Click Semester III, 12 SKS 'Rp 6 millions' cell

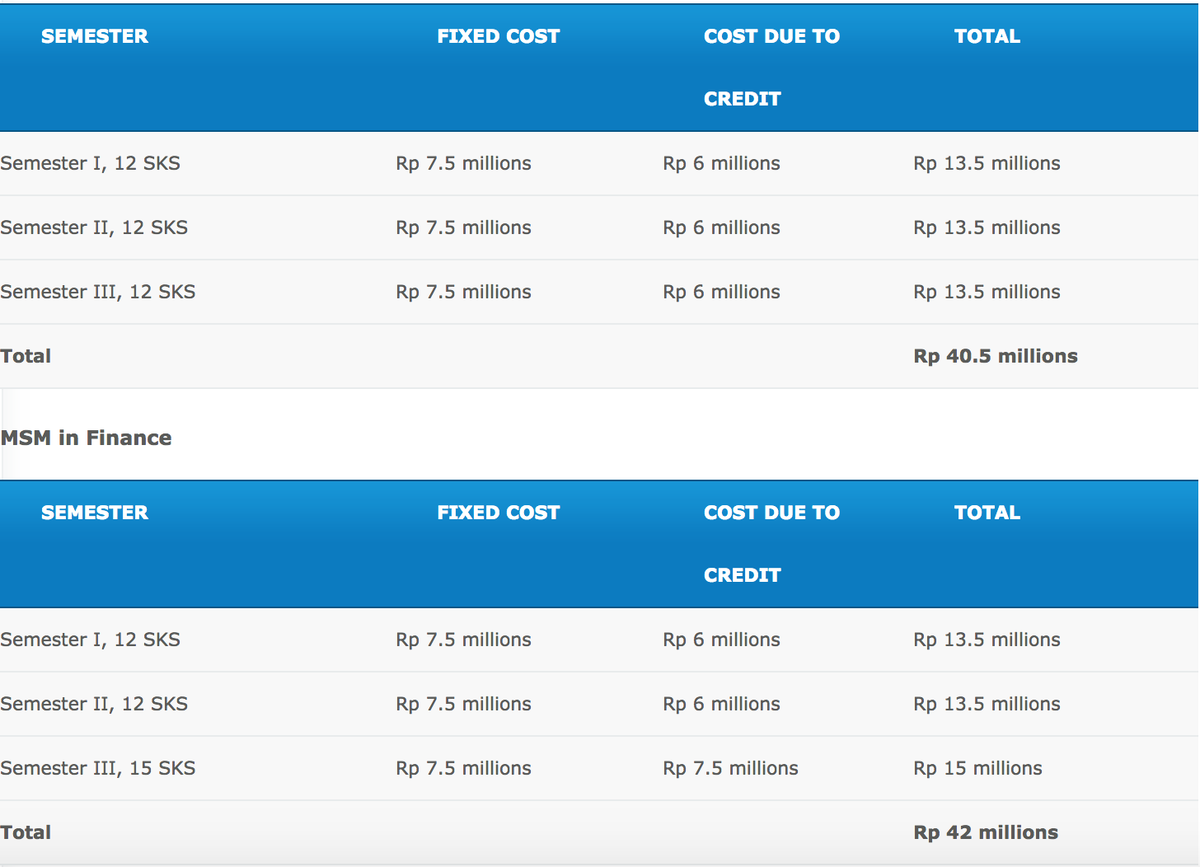point(721,292)
